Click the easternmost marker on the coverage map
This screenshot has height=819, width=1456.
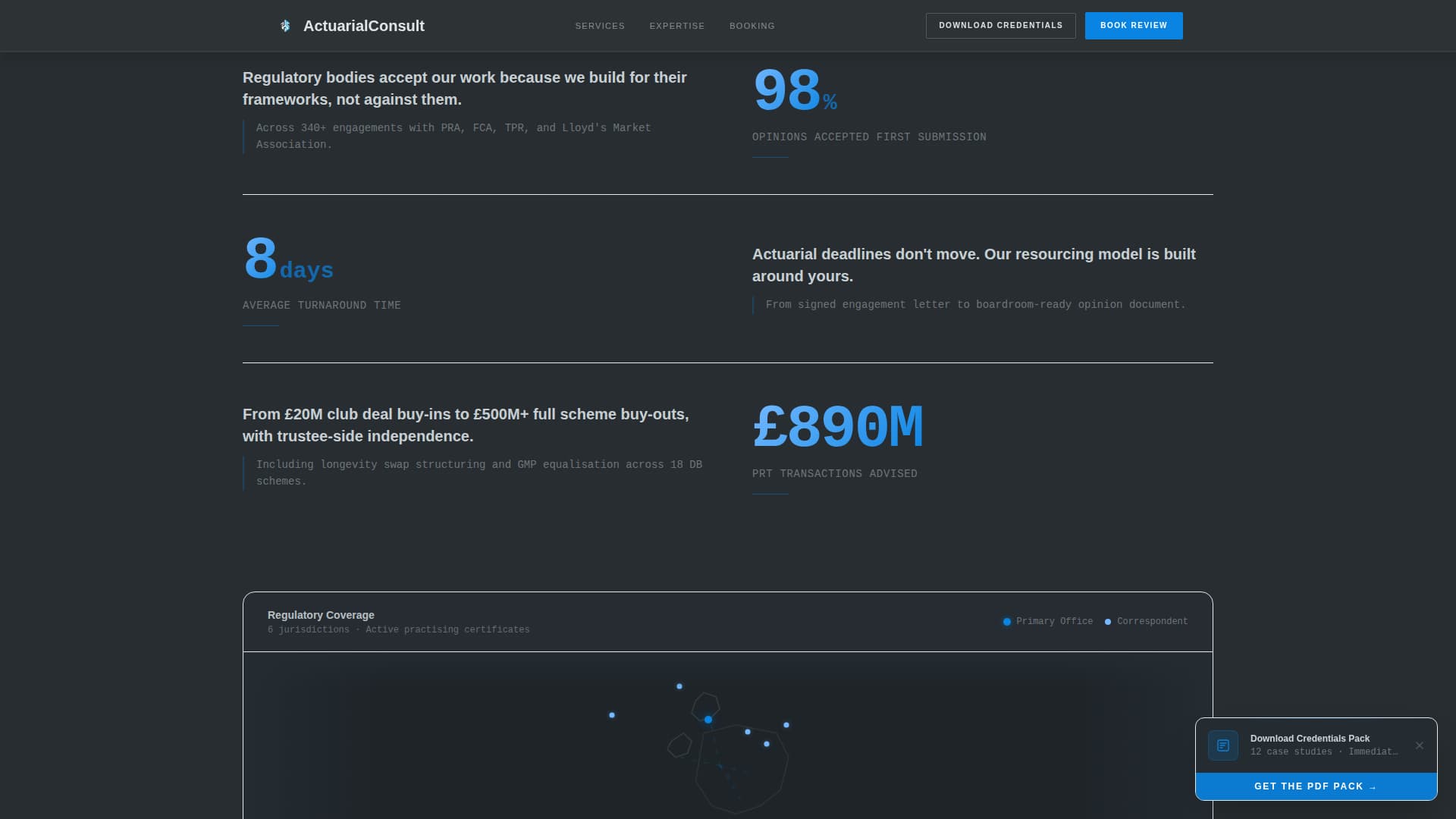[x=786, y=726]
